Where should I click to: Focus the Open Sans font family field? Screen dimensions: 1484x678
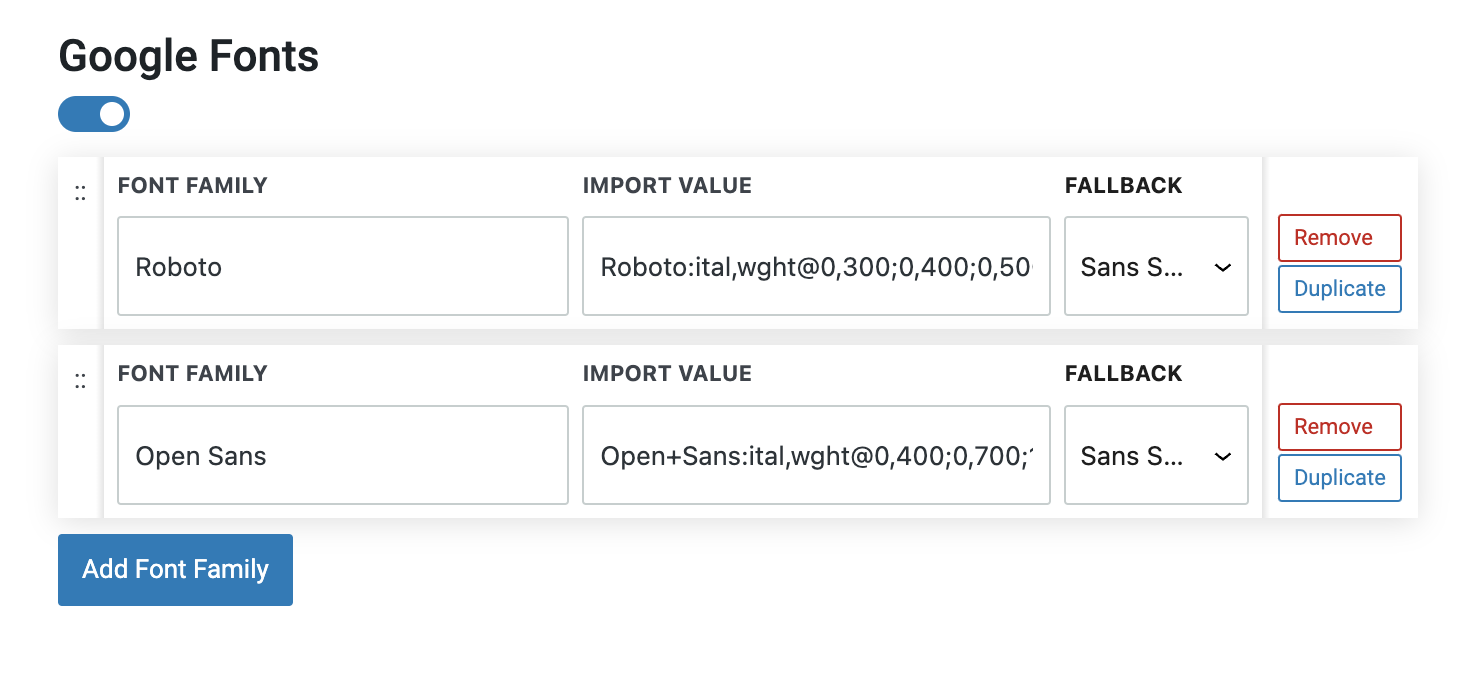pyautogui.click(x=342, y=455)
